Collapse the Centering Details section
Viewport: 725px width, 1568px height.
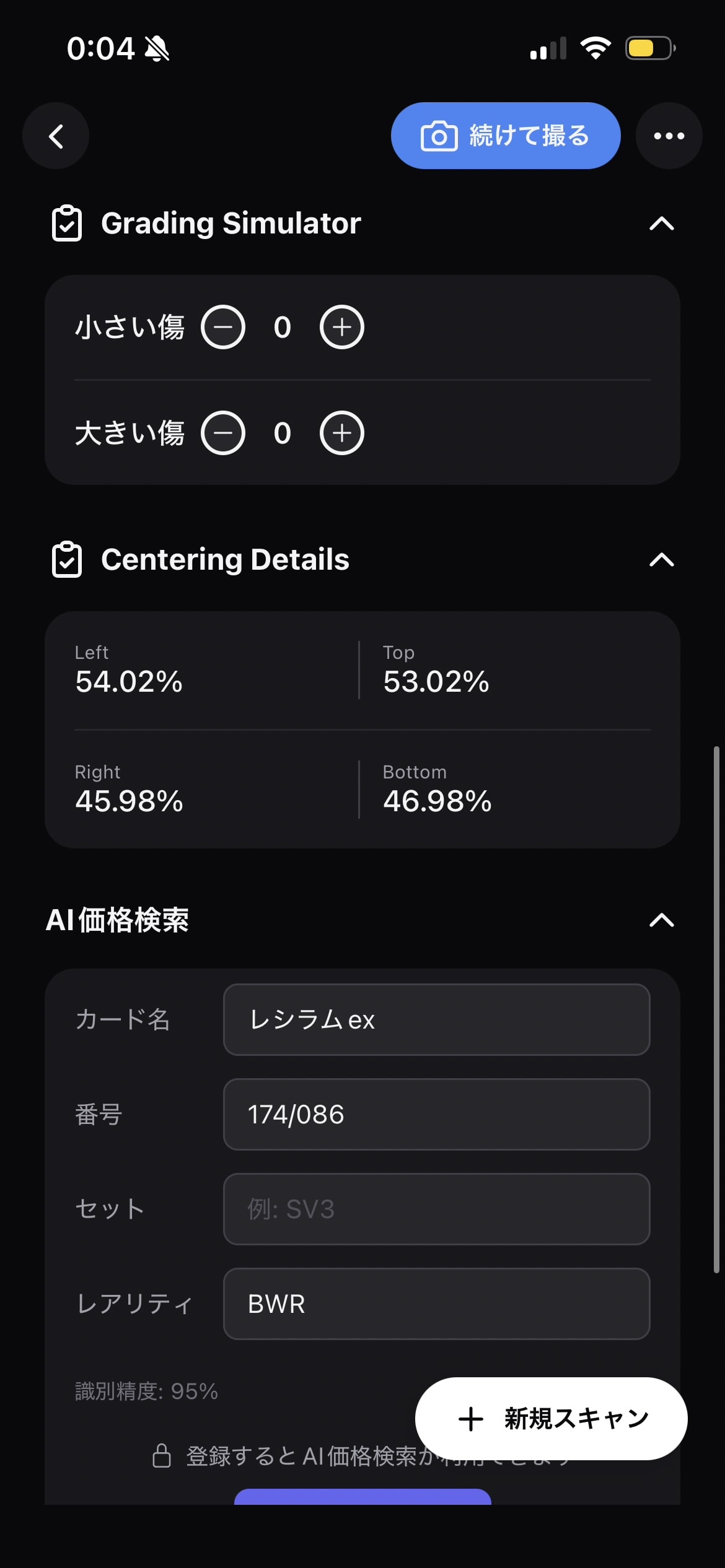point(661,560)
